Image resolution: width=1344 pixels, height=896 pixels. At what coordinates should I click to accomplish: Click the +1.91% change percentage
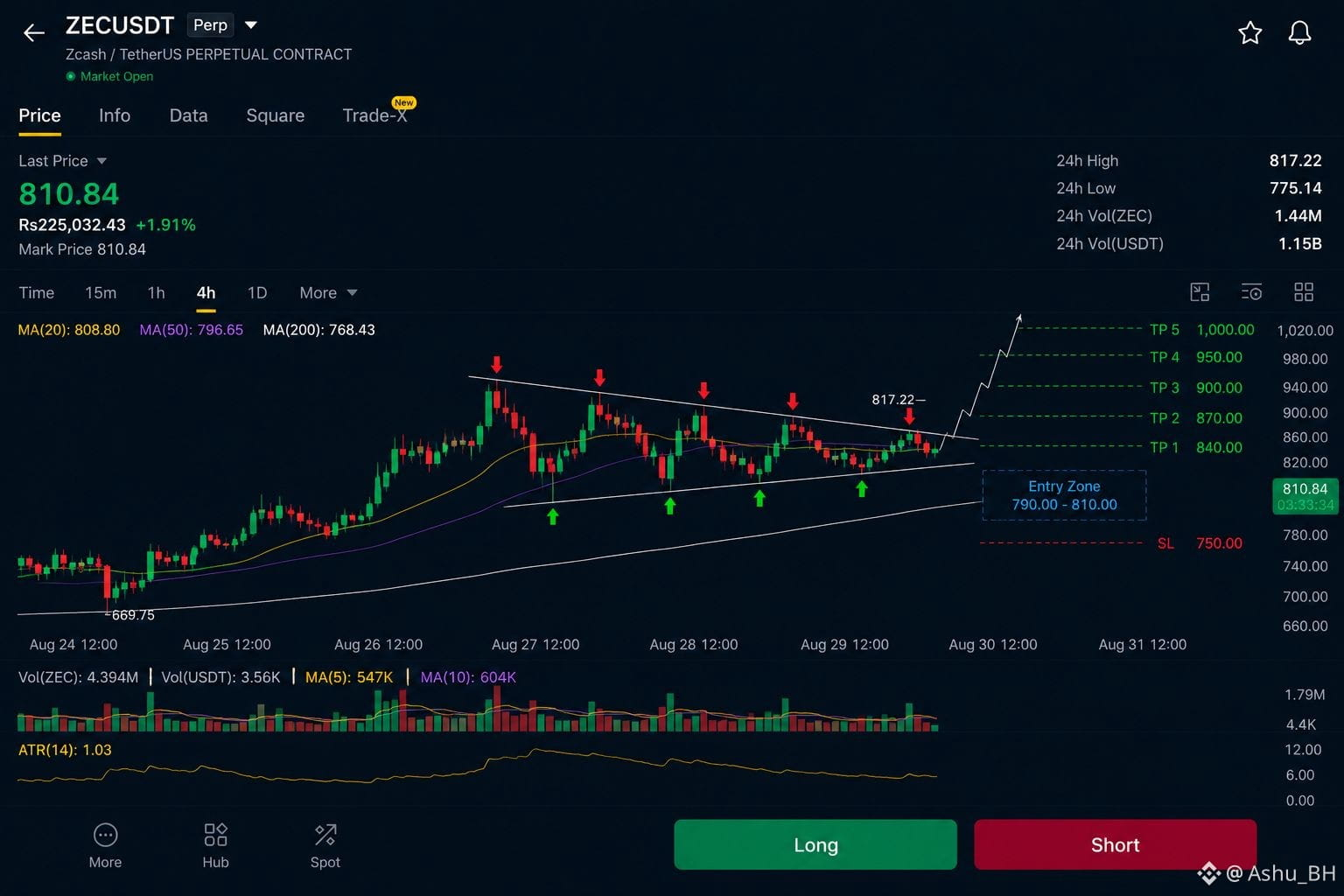tap(165, 225)
